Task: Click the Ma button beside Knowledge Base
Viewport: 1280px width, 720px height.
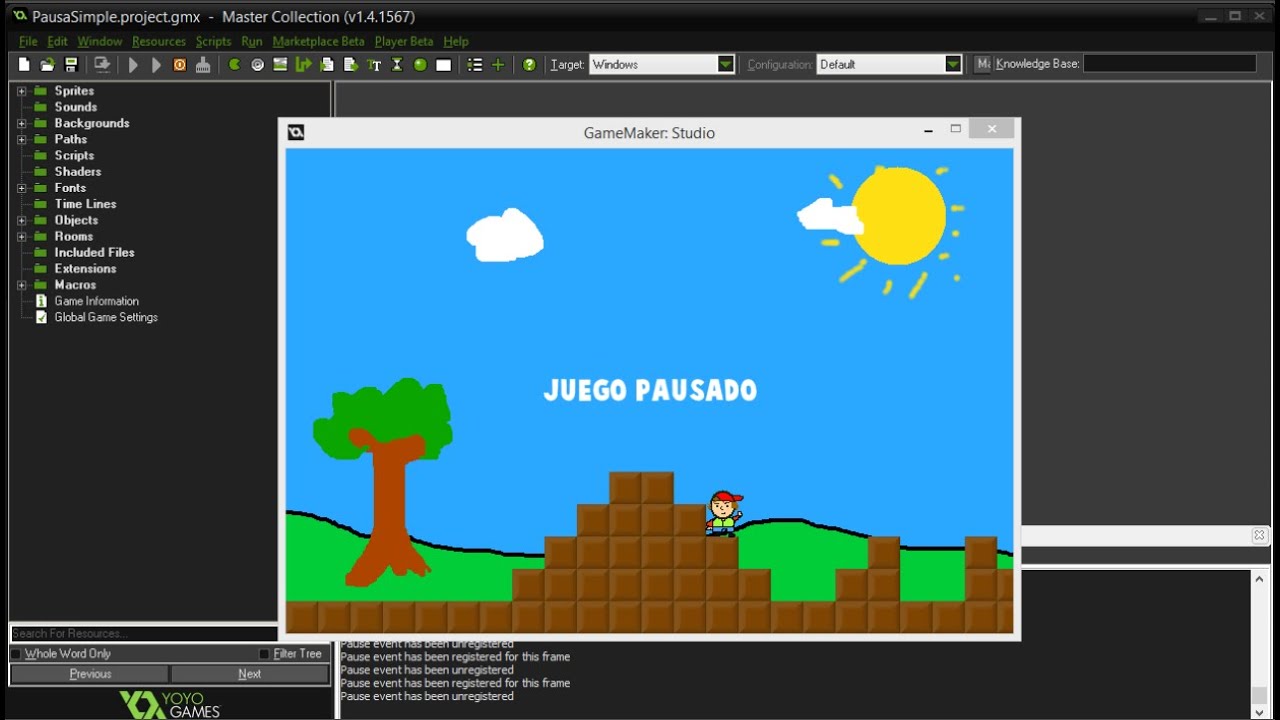Action: 983,64
